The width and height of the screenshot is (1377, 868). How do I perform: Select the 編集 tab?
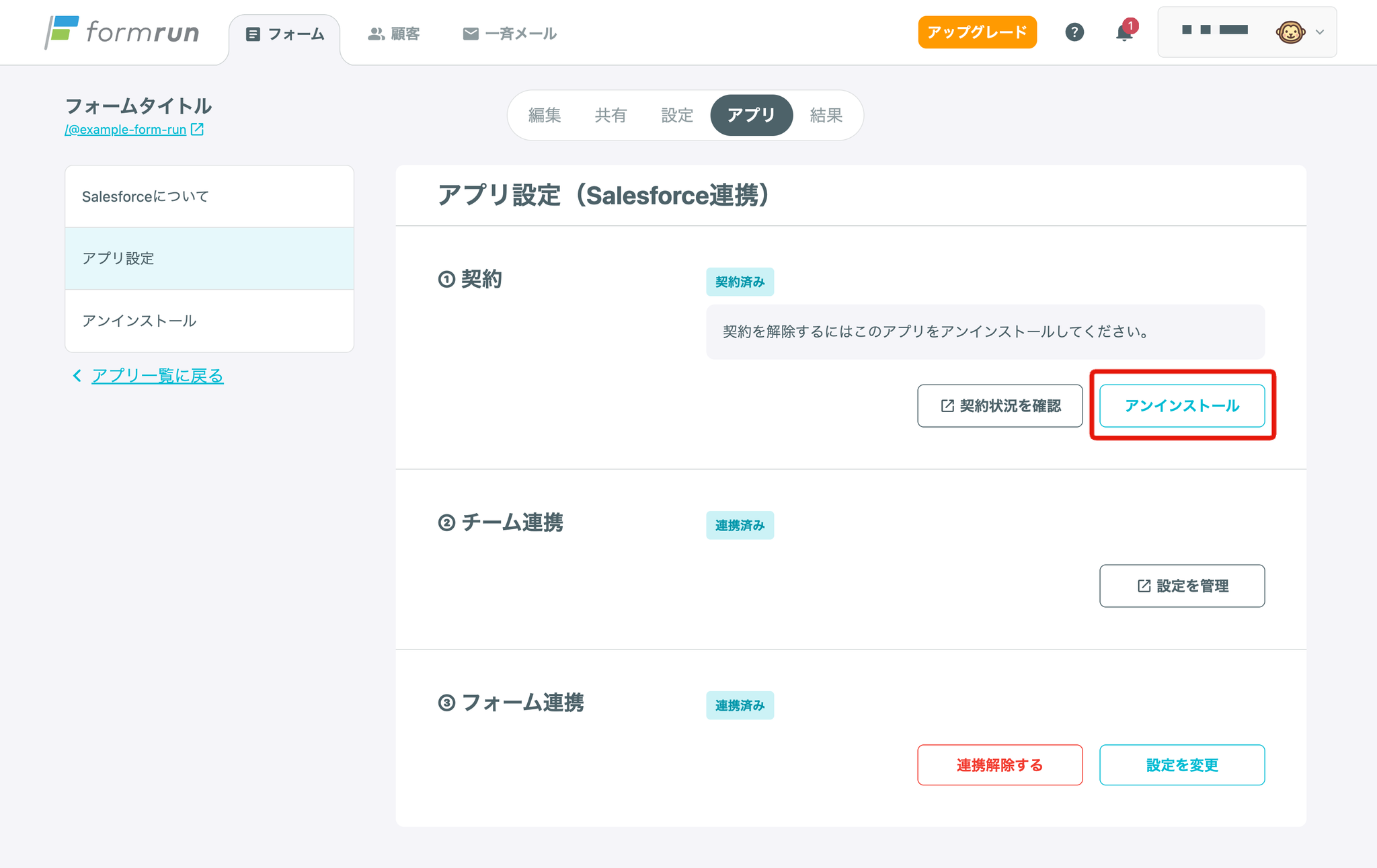tap(545, 116)
